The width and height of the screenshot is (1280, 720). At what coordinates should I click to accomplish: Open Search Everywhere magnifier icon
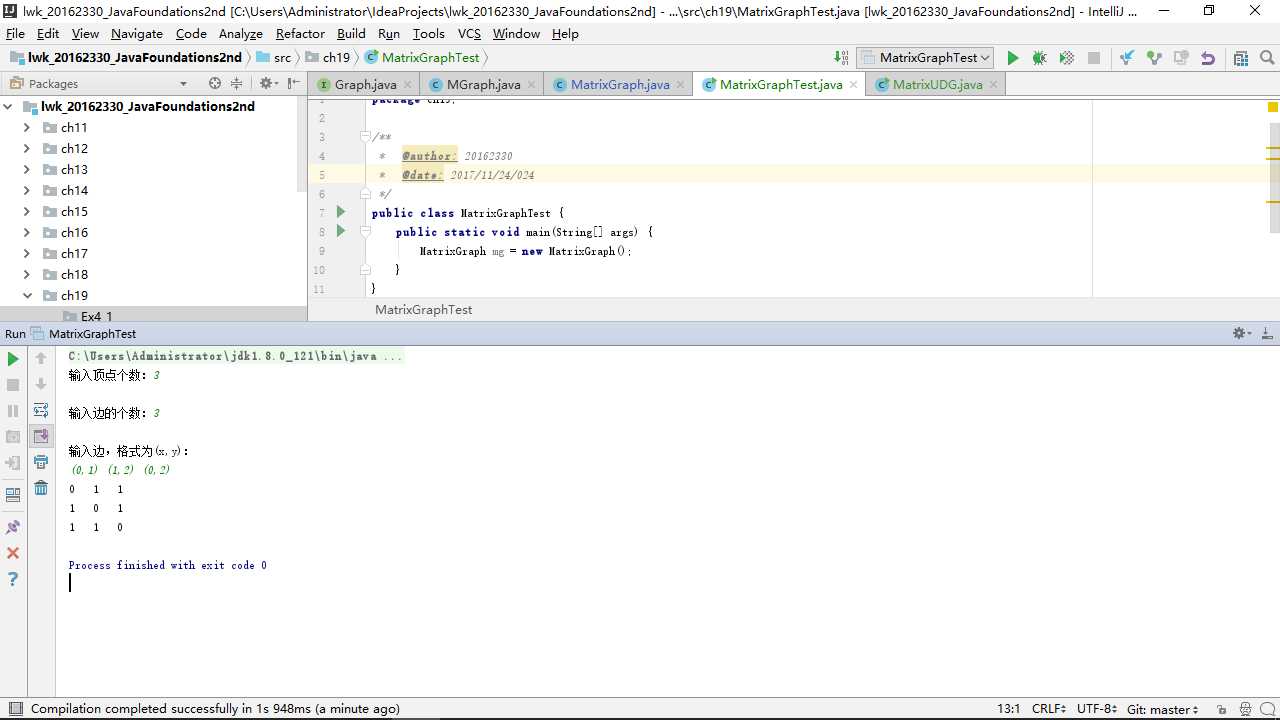(1267, 58)
